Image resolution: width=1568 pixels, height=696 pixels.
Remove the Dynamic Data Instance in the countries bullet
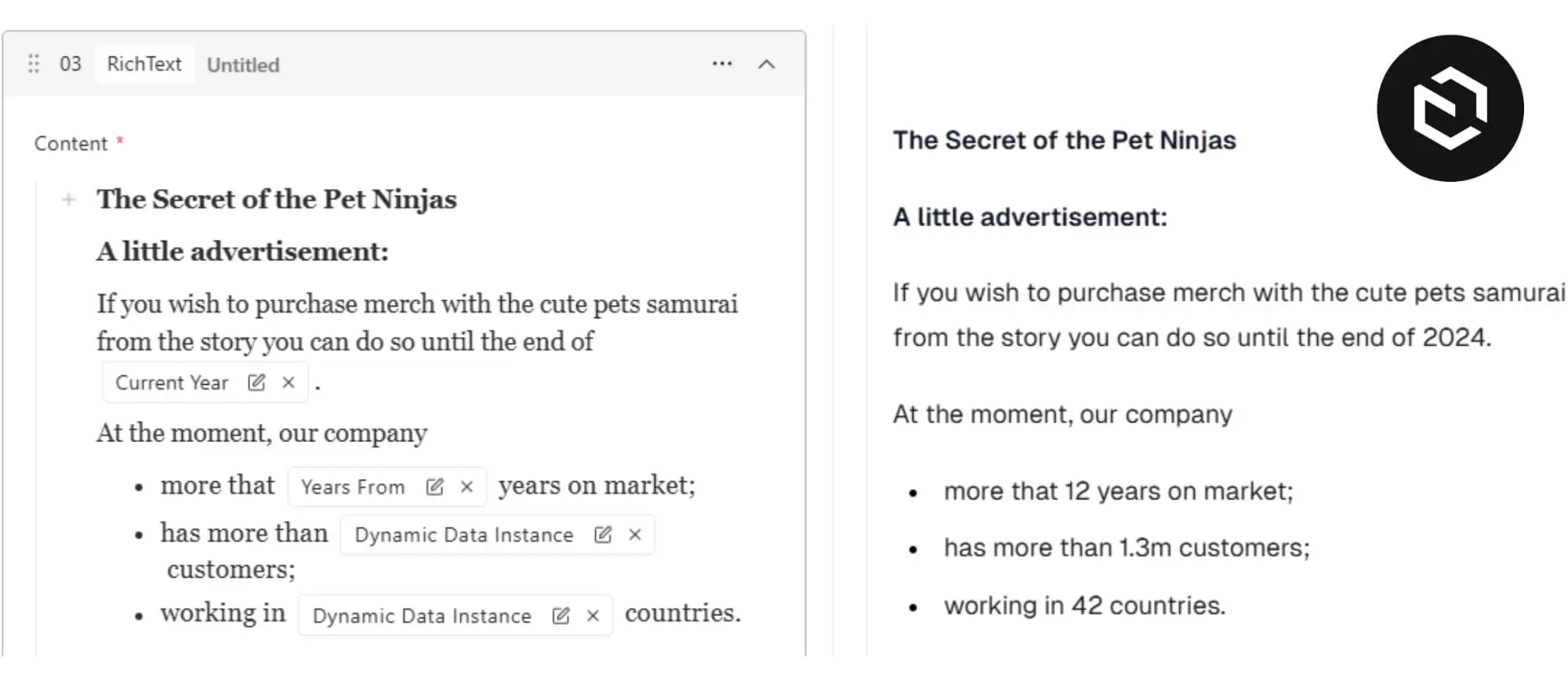(x=592, y=616)
